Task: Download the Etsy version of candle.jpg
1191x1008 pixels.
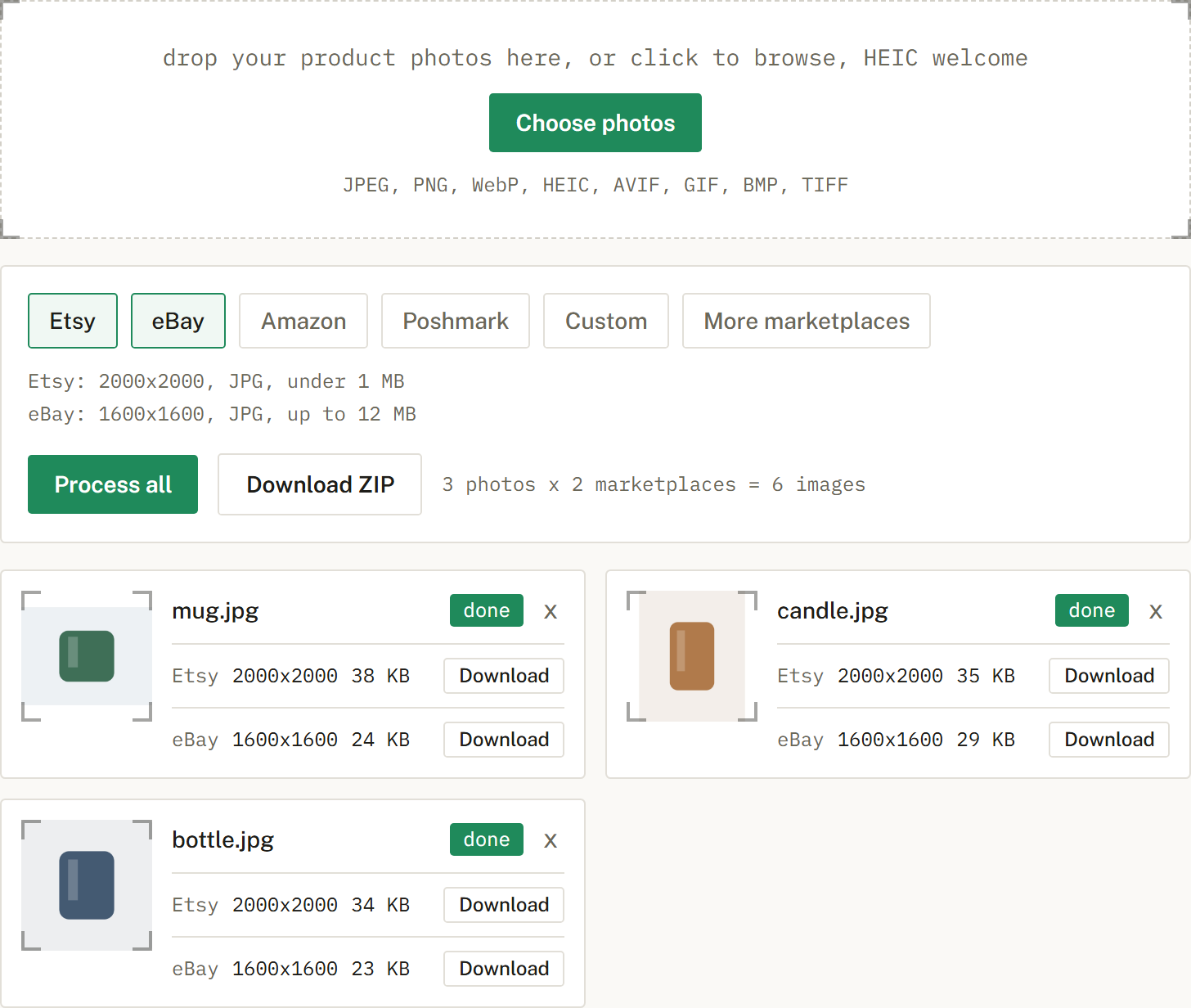Action: pyautogui.click(x=1109, y=676)
